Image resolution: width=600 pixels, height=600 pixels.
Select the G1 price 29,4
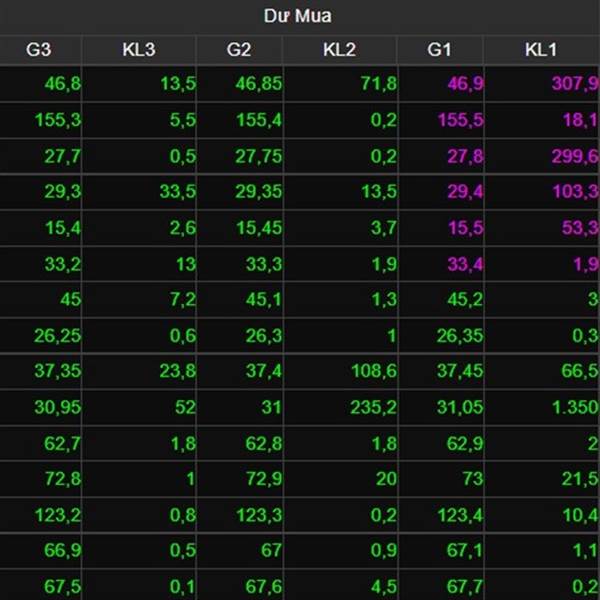pyautogui.click(x=465, y=191)
